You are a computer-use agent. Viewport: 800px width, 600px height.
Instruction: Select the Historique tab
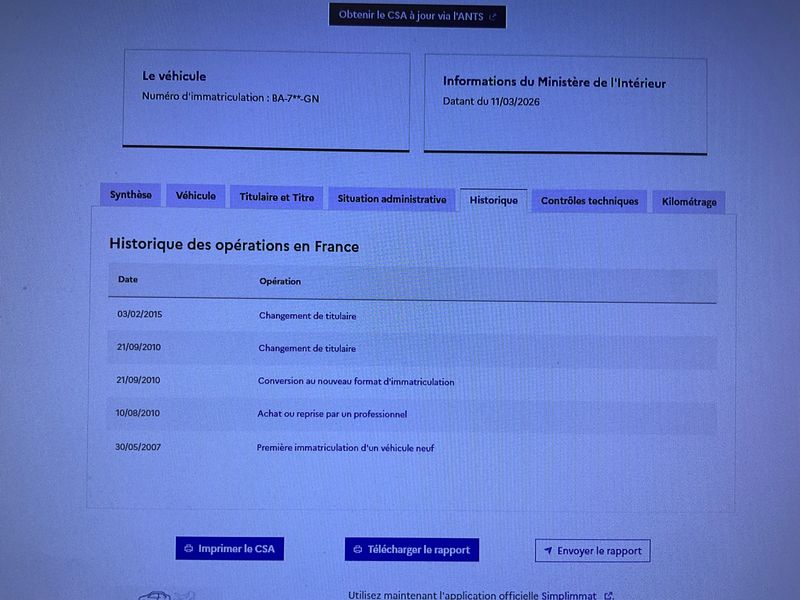coord(493,201)
